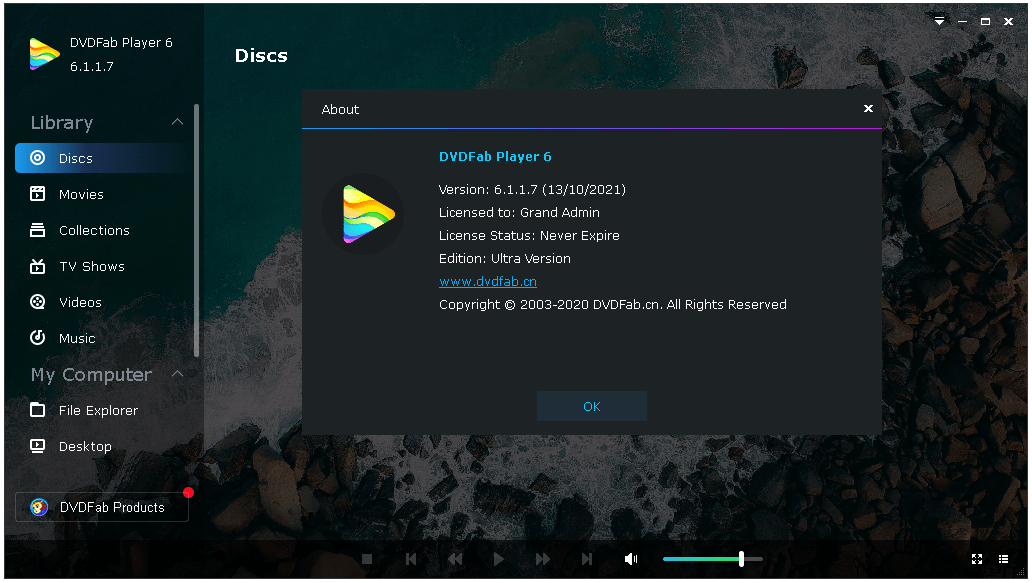Collapse the My Computer section chevron
The width and height of the screenshot is (1032, 583).
point(178,374)
